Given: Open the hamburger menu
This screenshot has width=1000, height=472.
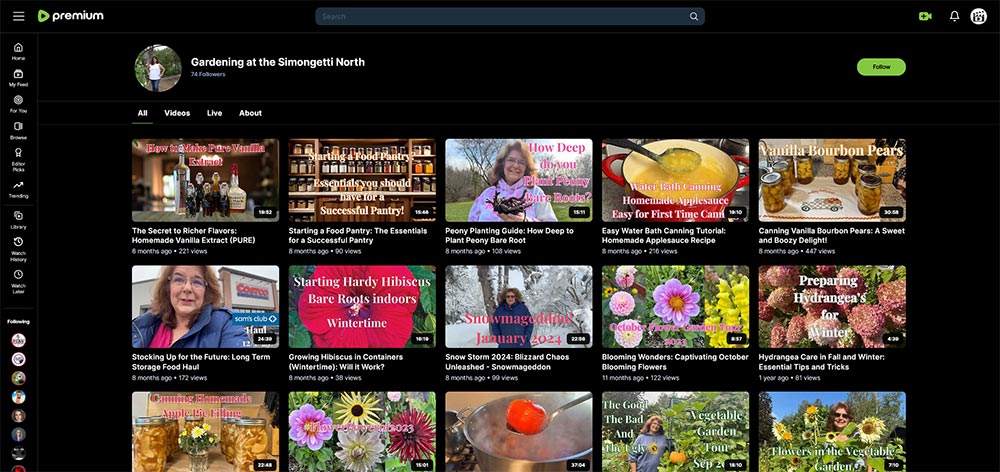Looking at the screenshot, I should 18,16.
